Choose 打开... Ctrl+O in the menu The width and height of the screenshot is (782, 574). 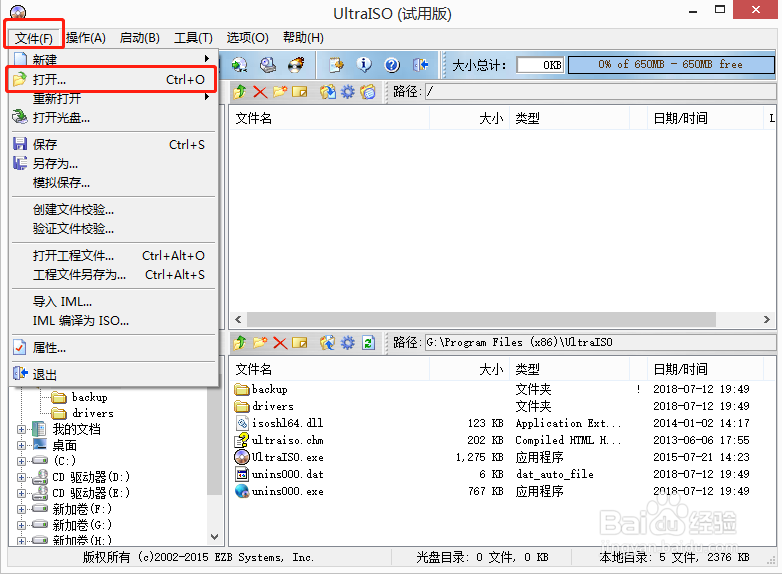click(113, 79)
